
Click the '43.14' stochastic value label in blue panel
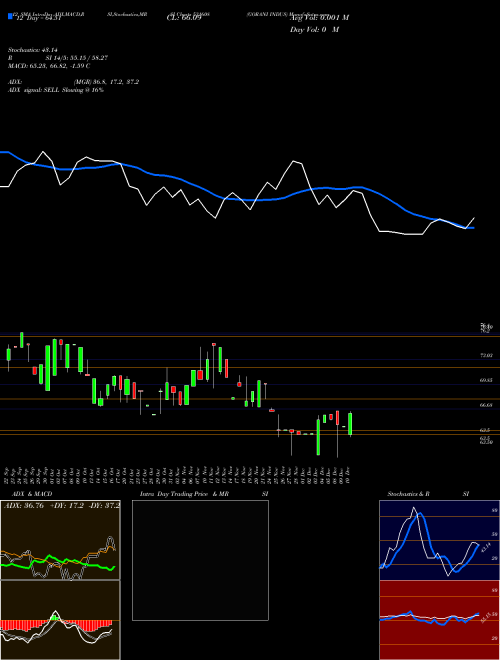pyautogui.click(x=484, y=548)
